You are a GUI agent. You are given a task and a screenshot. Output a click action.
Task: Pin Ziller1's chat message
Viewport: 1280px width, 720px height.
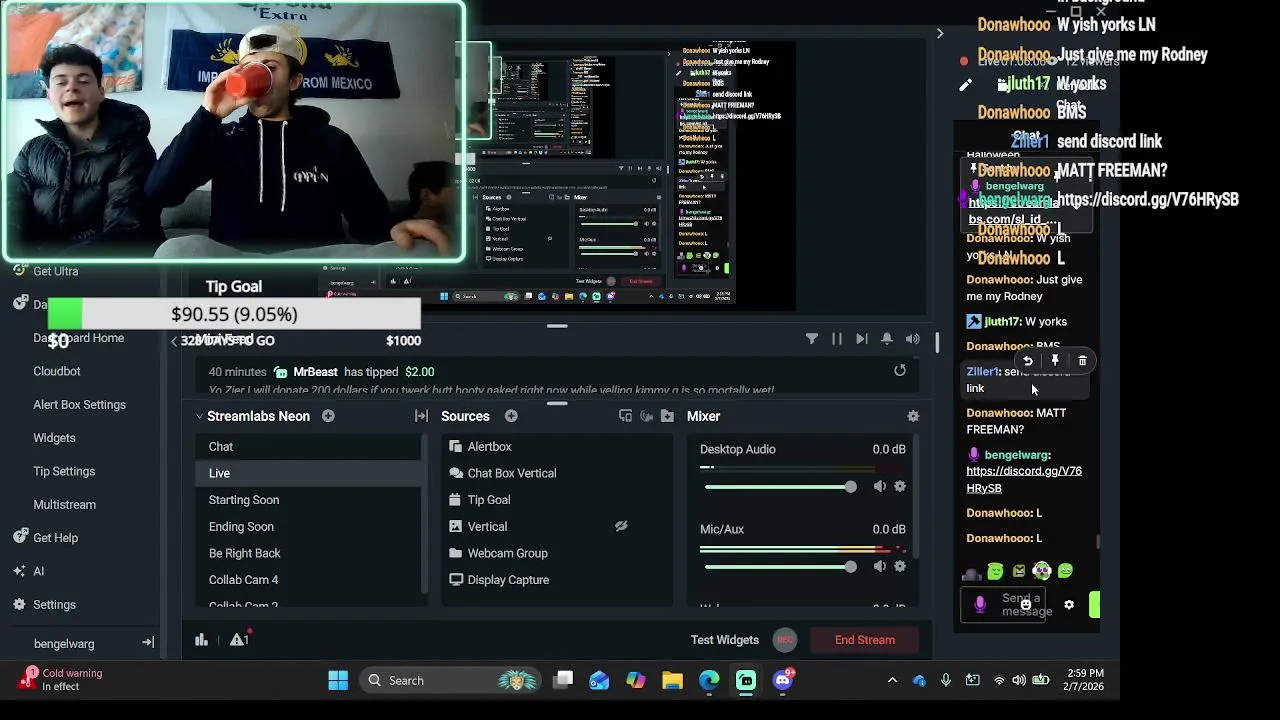click(x=1055, y=361)
